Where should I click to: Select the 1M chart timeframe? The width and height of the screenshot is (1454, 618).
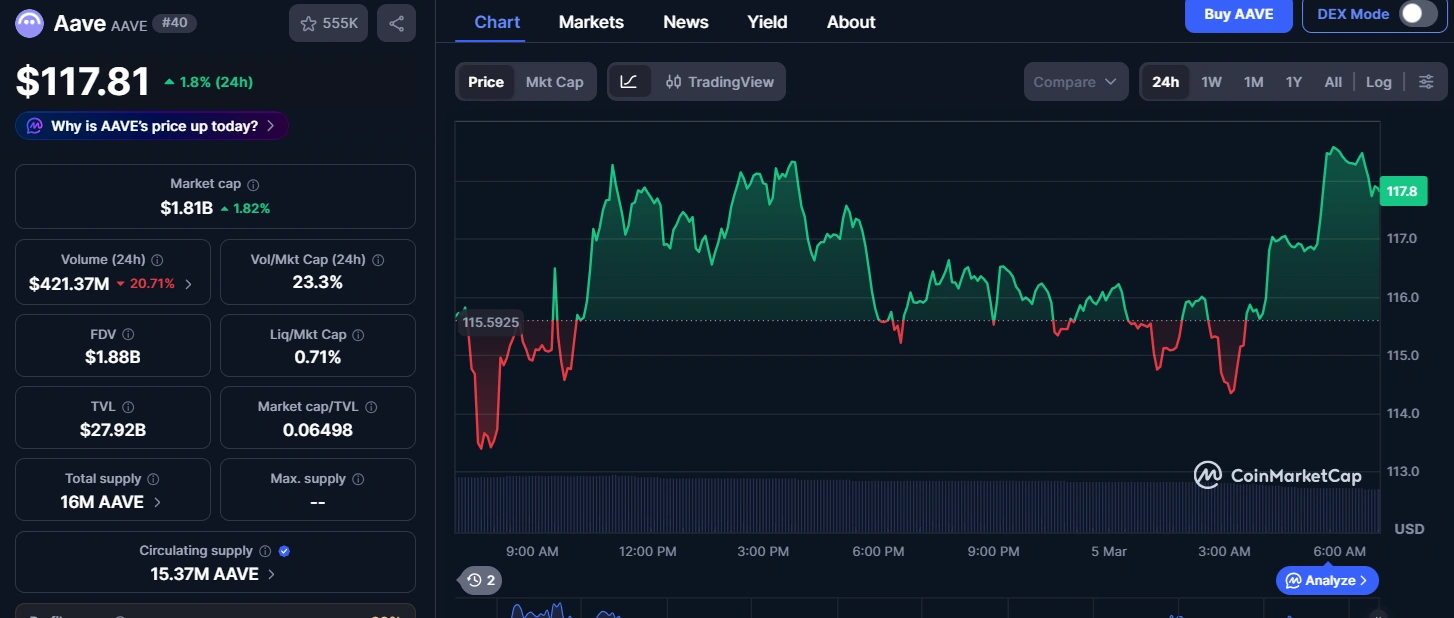(1253, 81)
